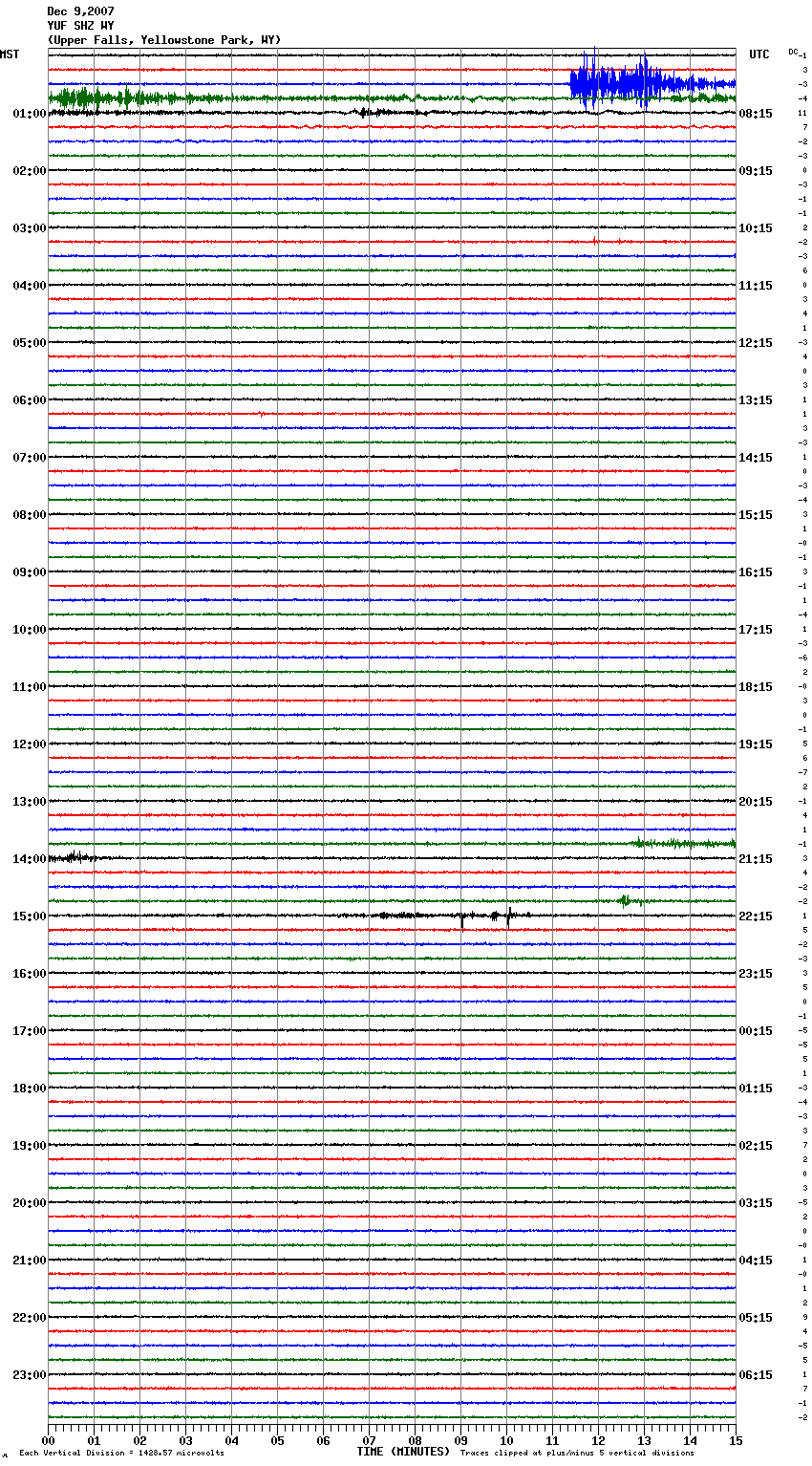Select the "01:00" MST hour label
812x1466 pixels.
[30, 114]
